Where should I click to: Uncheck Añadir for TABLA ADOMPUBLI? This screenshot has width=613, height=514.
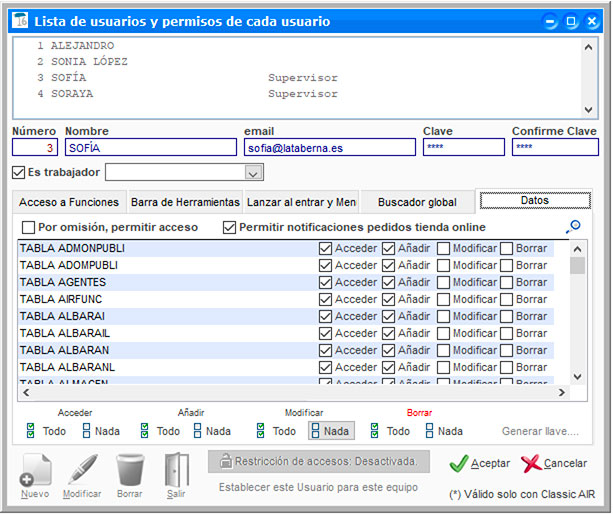click(x=388, y=265)
